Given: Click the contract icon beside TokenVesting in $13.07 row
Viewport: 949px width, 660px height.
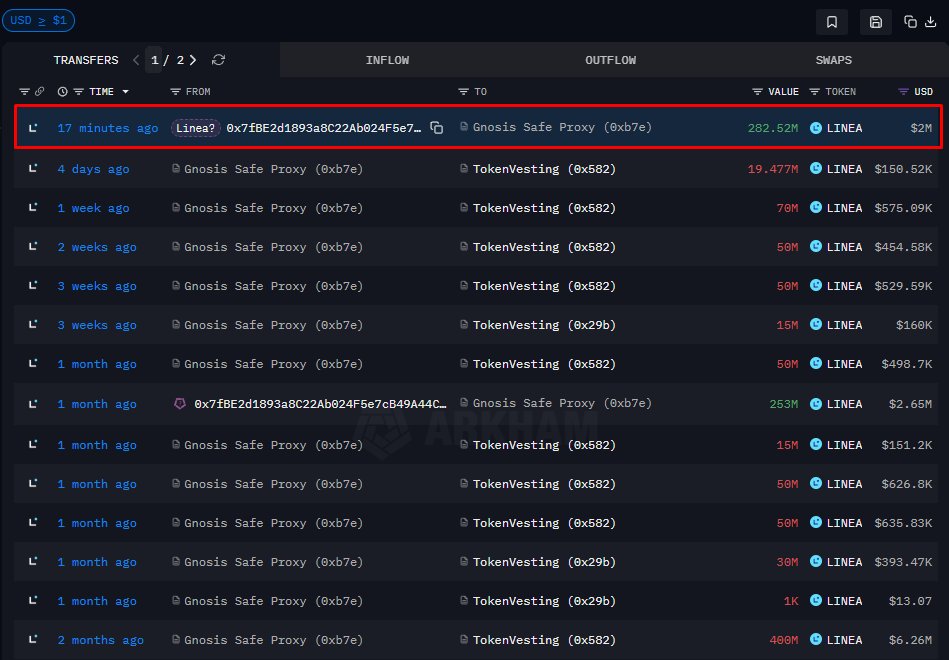Looking at the screenshot, I should click(464, 601).
